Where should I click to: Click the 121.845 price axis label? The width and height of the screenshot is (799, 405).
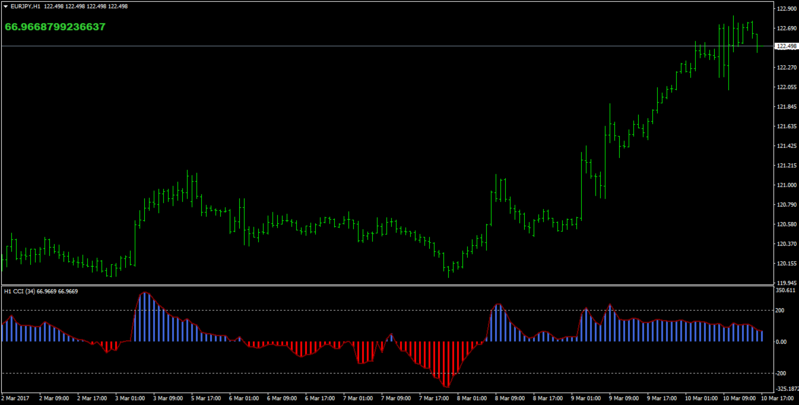point(787,107)
